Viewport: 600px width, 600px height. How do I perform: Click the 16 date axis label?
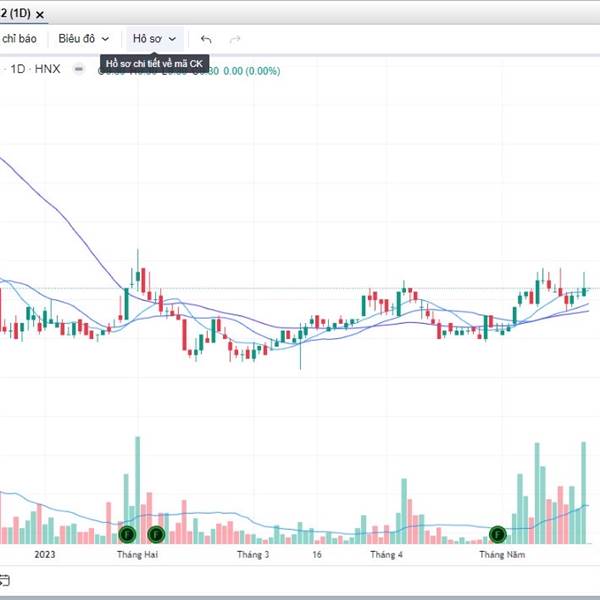coord(317,554)
